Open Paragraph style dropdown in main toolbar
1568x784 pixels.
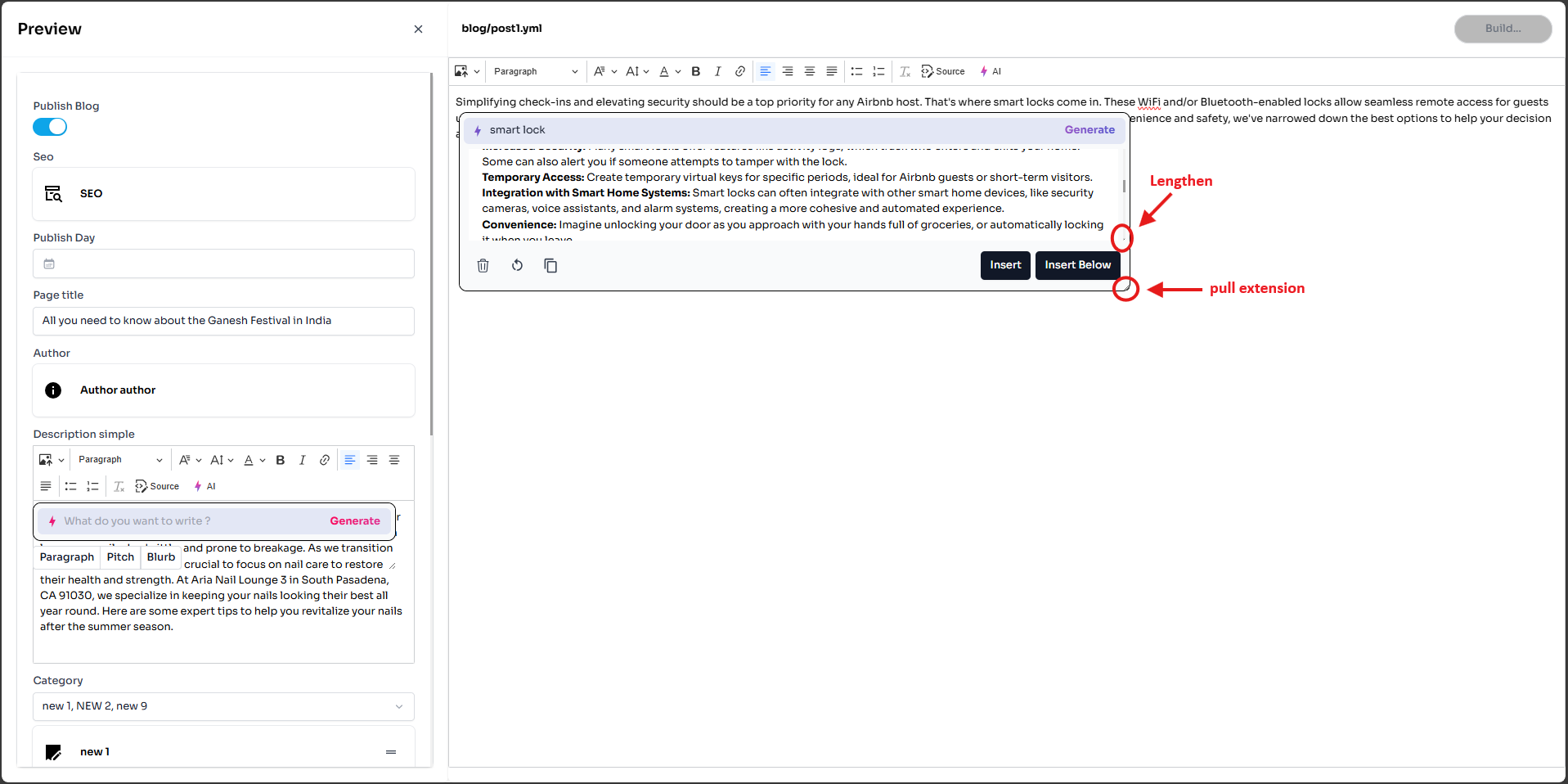[535, 71]
